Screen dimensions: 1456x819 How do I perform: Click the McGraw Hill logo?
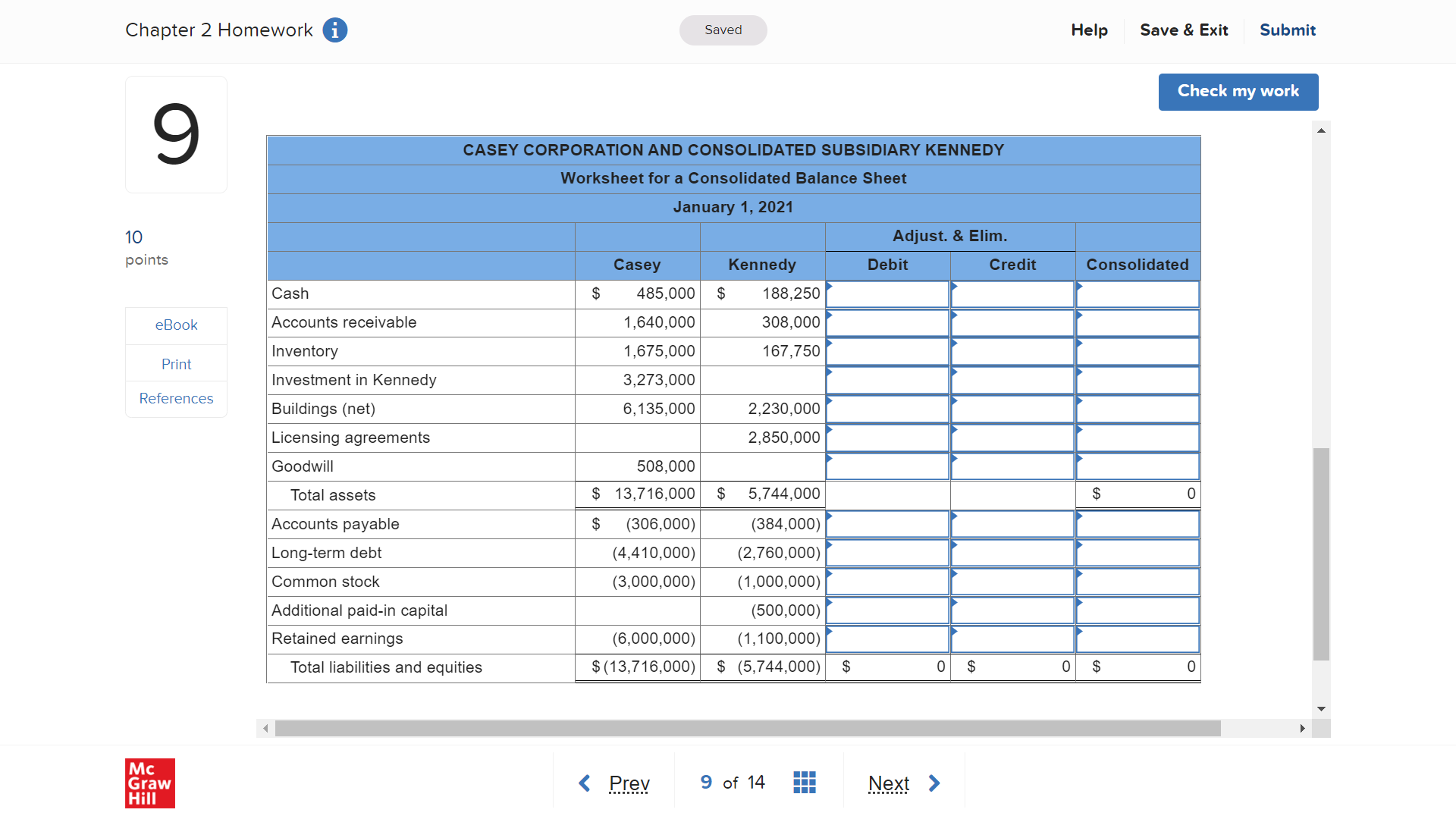[x=149, y=783]
